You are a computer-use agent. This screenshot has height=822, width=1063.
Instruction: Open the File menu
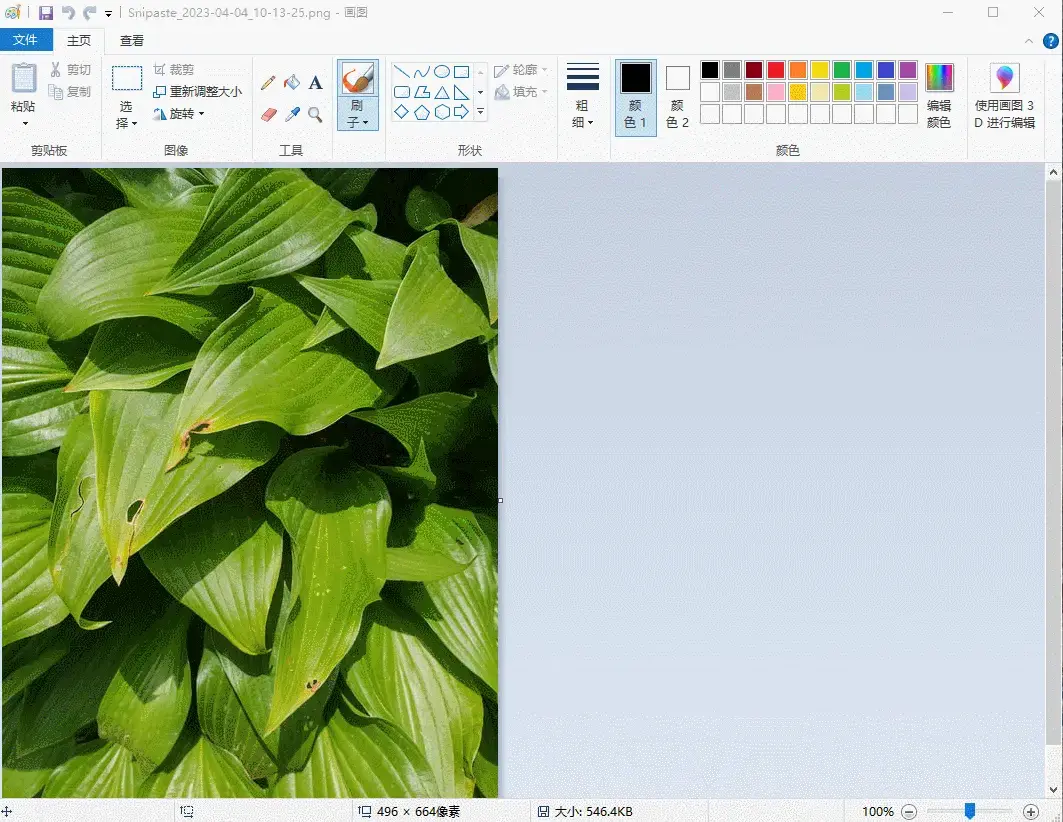point(25,40)
